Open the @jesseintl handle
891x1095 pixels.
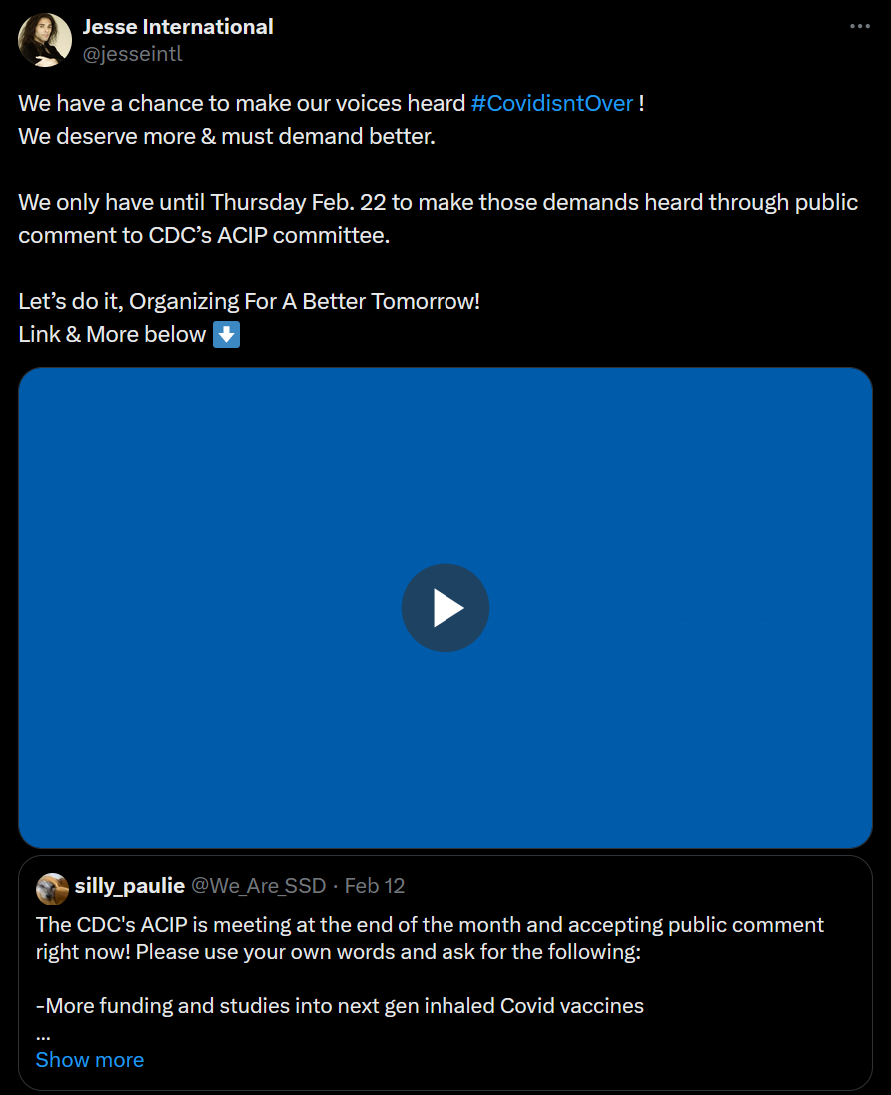tap(133, 54)
